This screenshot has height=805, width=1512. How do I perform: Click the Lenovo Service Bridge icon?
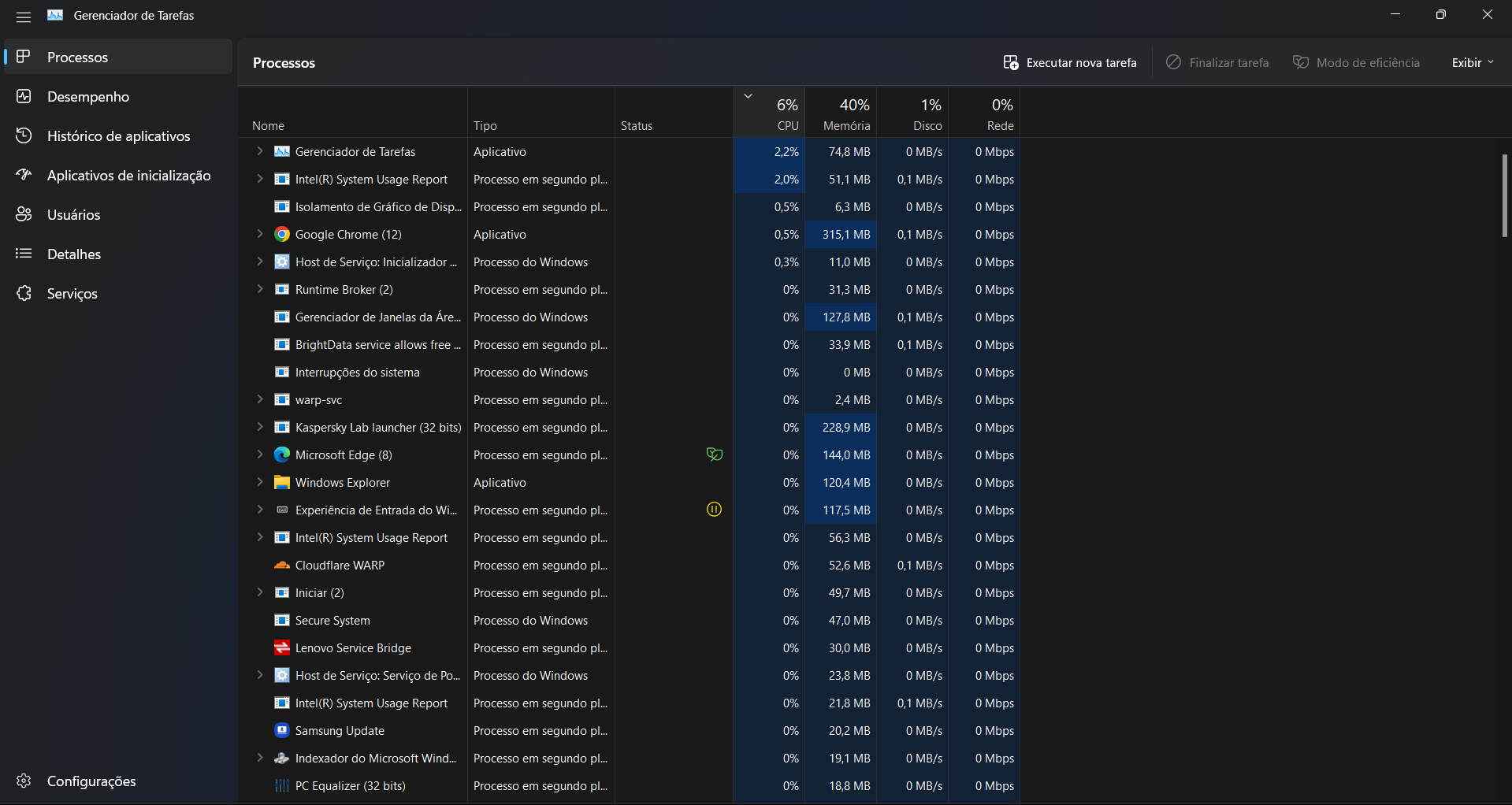coord(281,648)
